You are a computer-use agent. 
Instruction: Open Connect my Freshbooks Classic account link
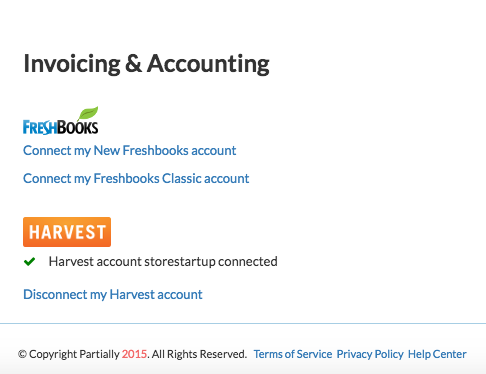click(x=136, y=179)
